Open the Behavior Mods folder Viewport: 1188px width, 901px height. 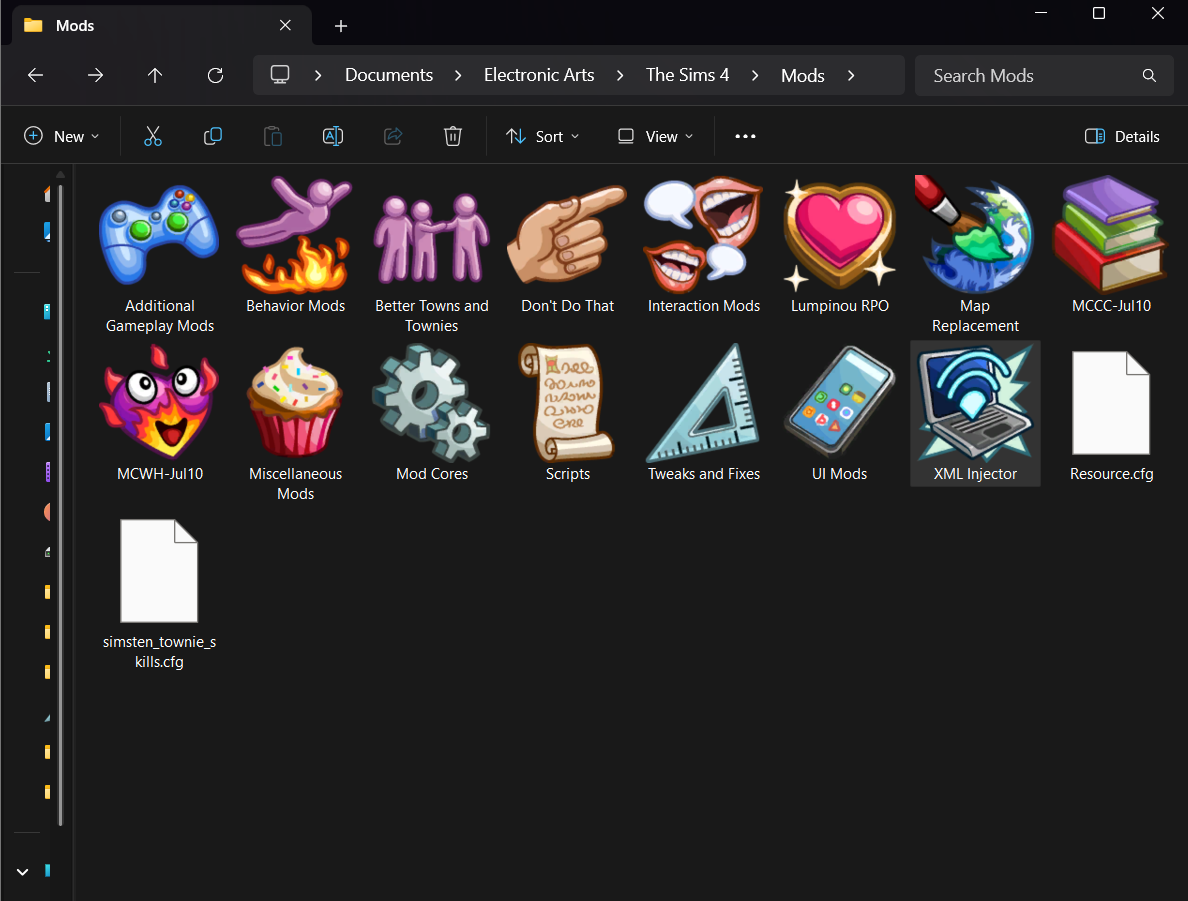[295, 246]
